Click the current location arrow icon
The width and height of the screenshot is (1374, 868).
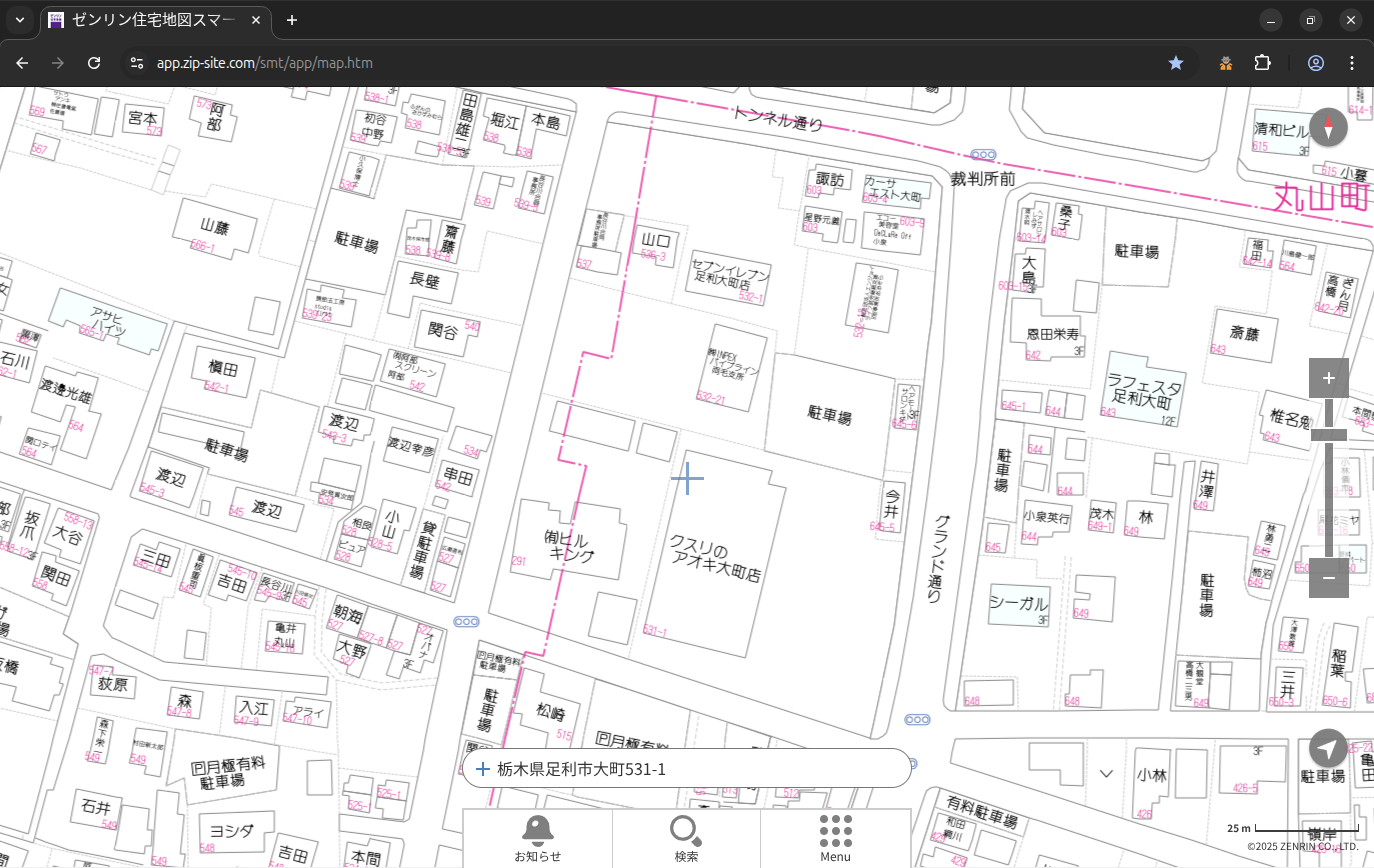(x=1328, y=748)
